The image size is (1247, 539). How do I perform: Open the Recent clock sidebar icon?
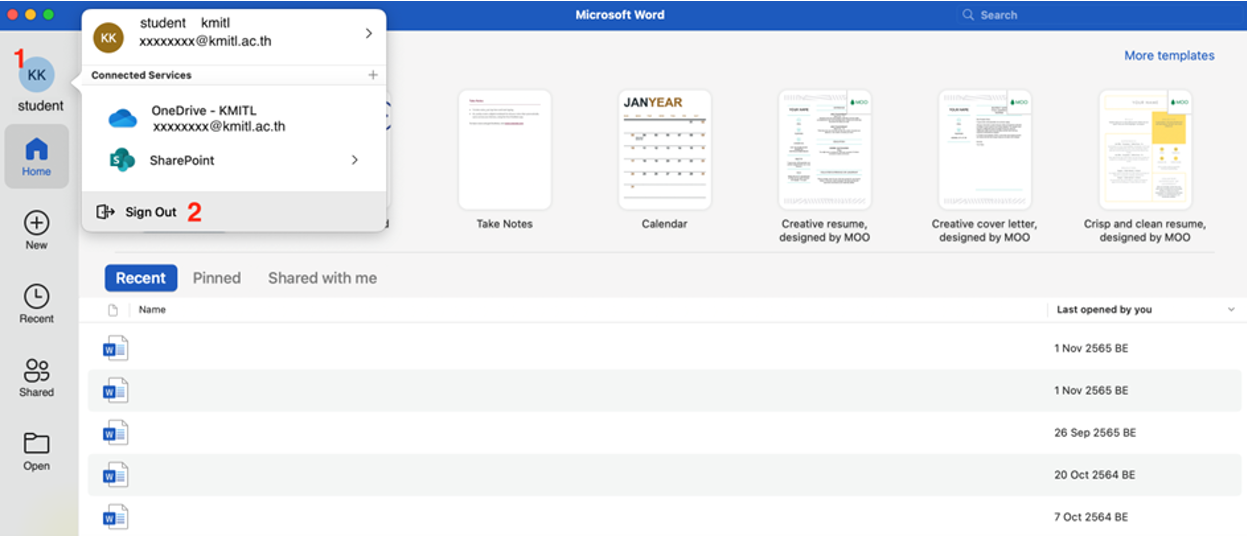click(37, 297)
